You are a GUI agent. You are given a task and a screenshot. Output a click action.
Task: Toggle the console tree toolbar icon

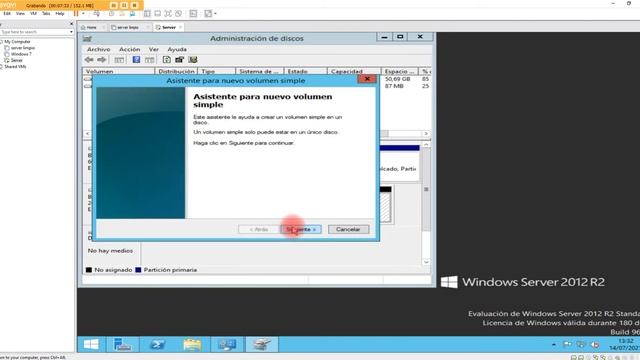pos(119,60)
